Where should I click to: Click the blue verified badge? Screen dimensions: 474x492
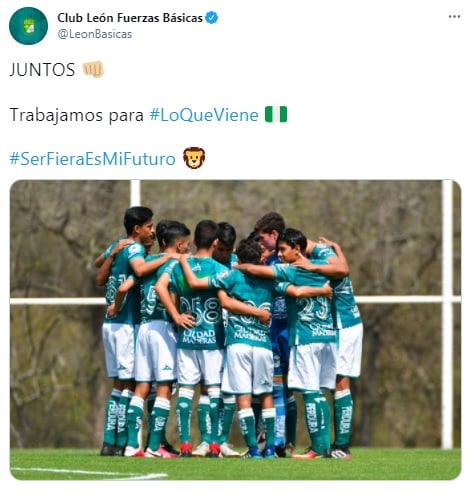click(x=212, y=17)
